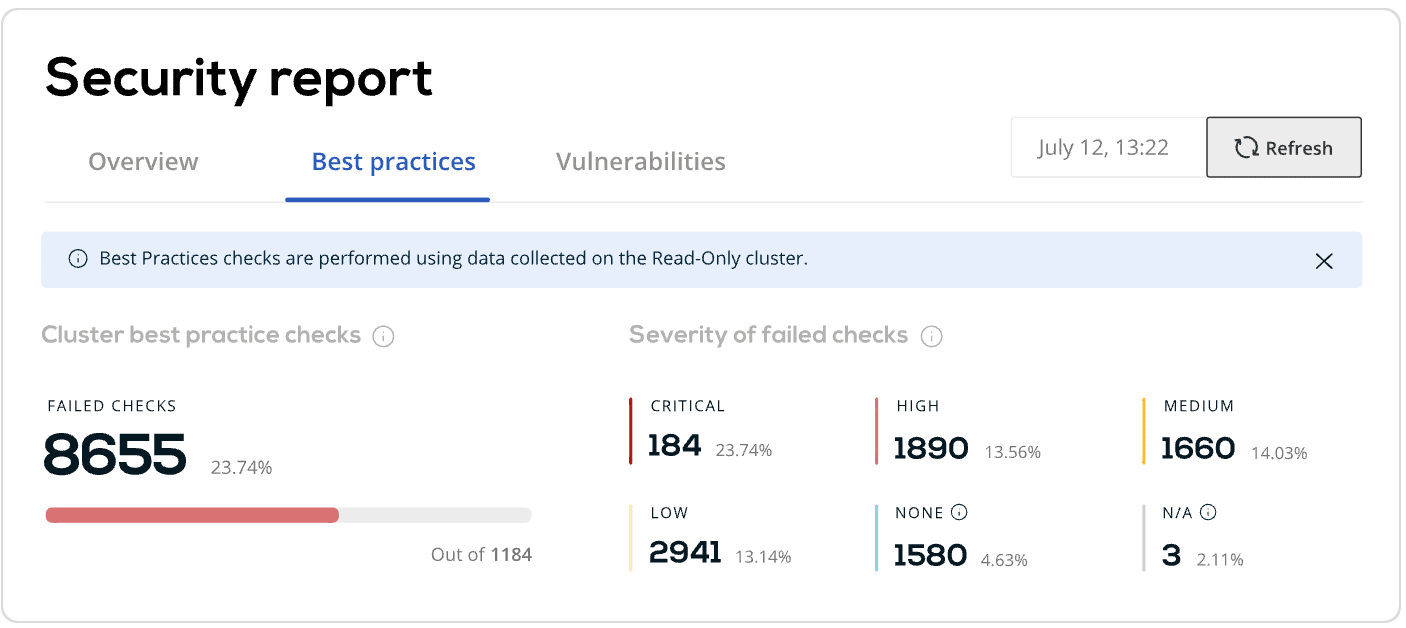Click the info icon beside Cluster best practice checks
The image size is (1406, 628).
(383, 336)
